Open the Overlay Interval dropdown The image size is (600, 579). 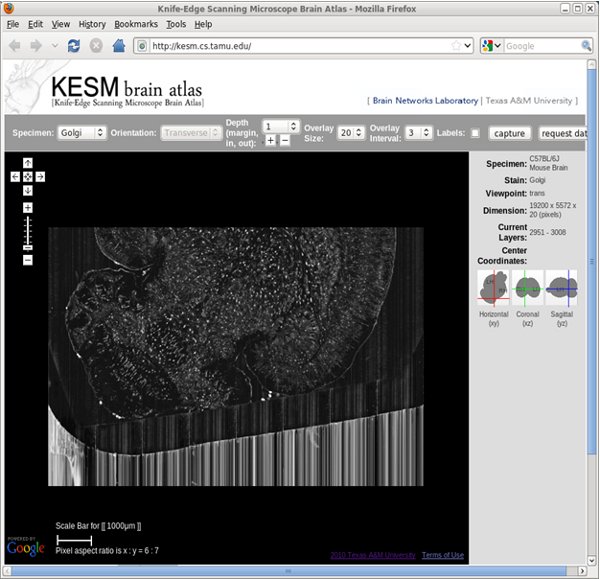pyautogui.click(x=418, y=133)
